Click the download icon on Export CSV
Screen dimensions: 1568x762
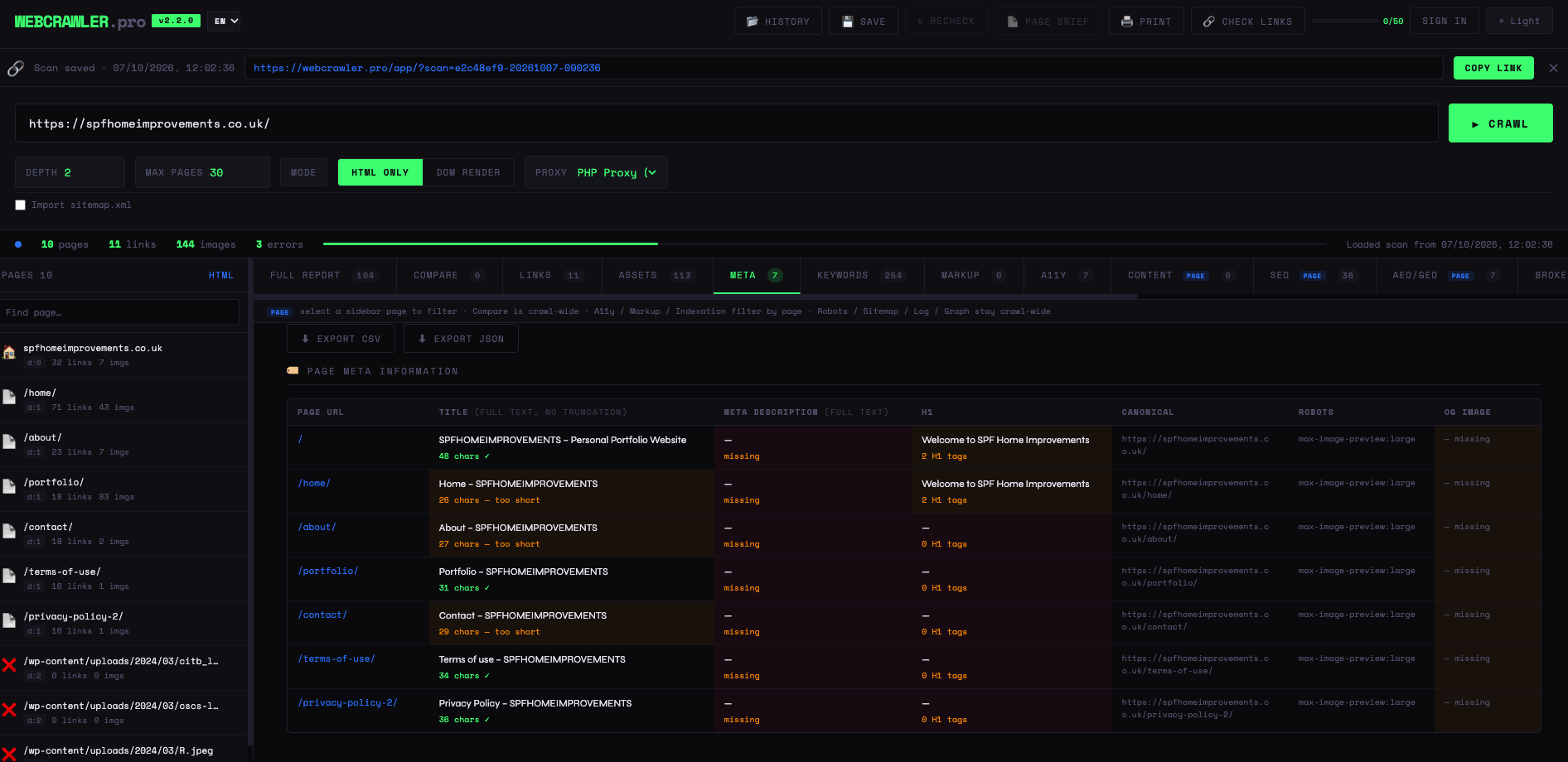(x=306, y=339)
